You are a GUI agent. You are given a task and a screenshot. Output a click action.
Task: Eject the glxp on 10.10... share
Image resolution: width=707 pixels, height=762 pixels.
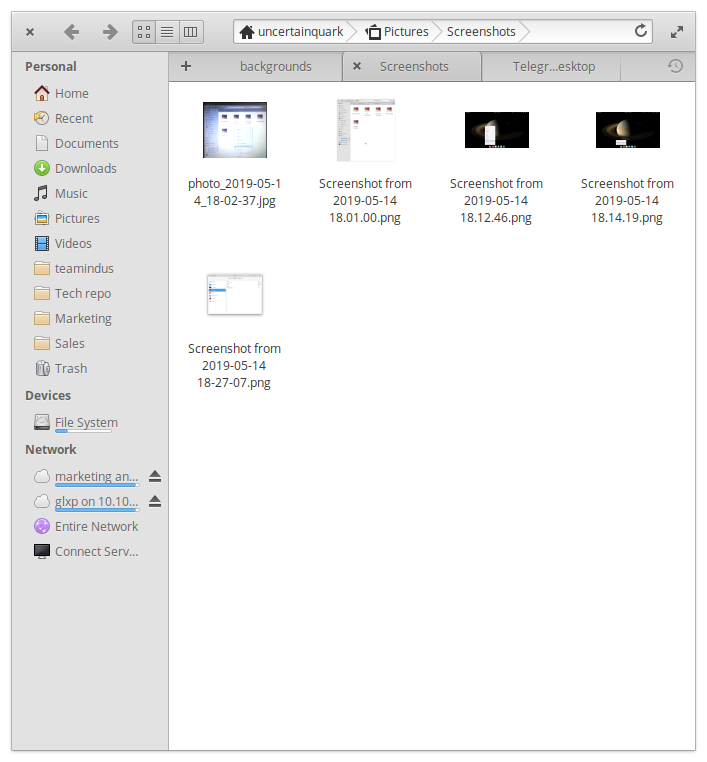155,502
